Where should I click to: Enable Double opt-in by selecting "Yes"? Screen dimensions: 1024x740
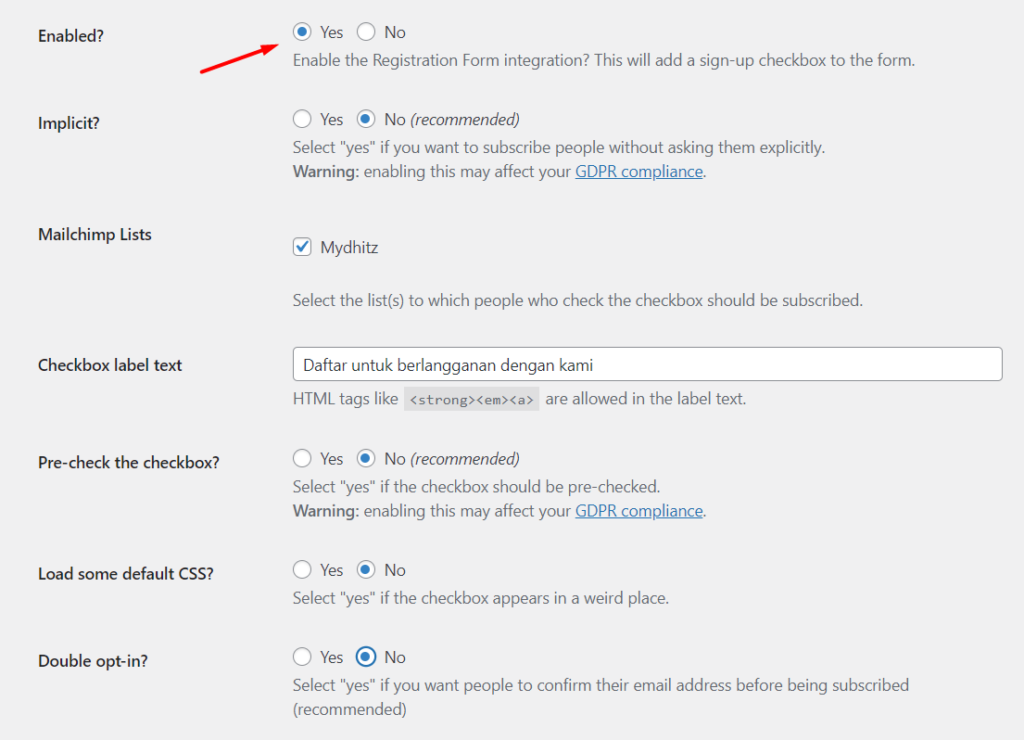303,657
